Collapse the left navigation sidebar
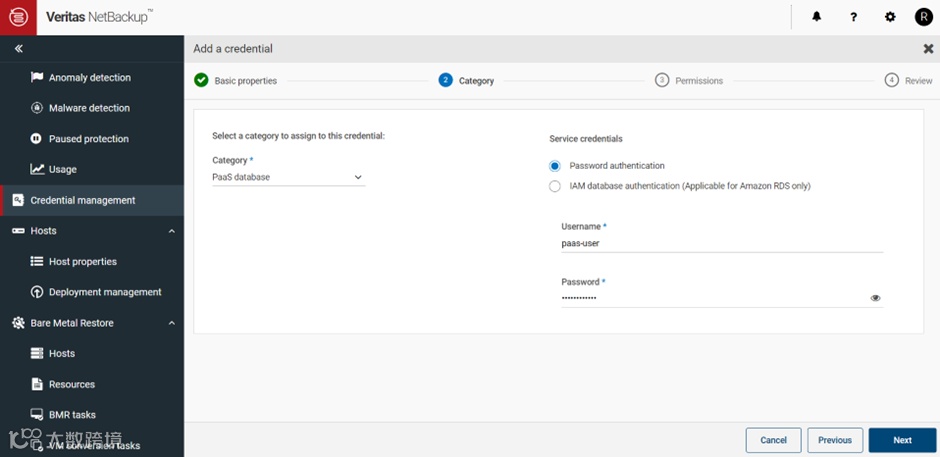940x457 pixels. coord(18,48)
